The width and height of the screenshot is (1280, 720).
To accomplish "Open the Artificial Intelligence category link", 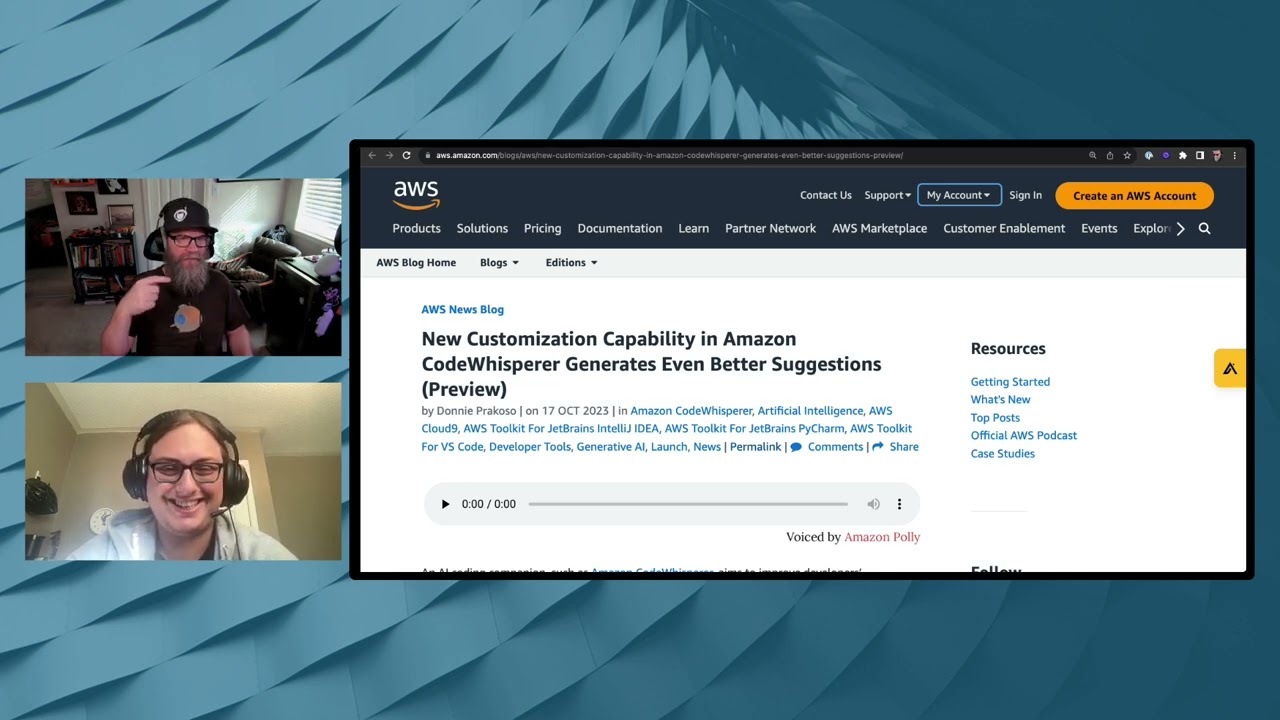I will tap(810, 411).
